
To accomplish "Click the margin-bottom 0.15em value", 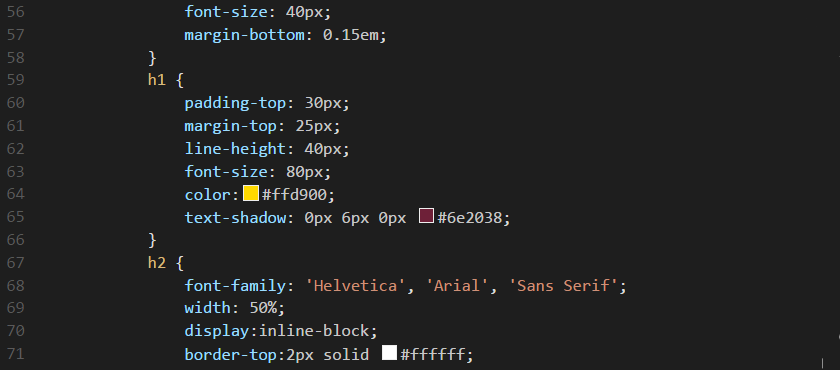I will [x=350, y=35].
